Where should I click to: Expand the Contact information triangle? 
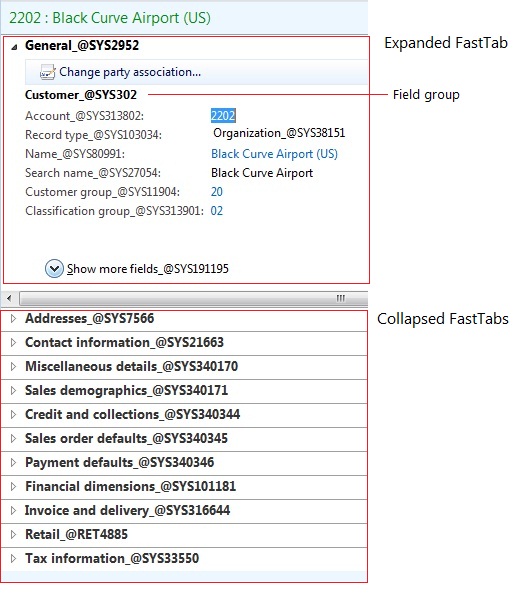pyautogui.click(x=13, y=342)
